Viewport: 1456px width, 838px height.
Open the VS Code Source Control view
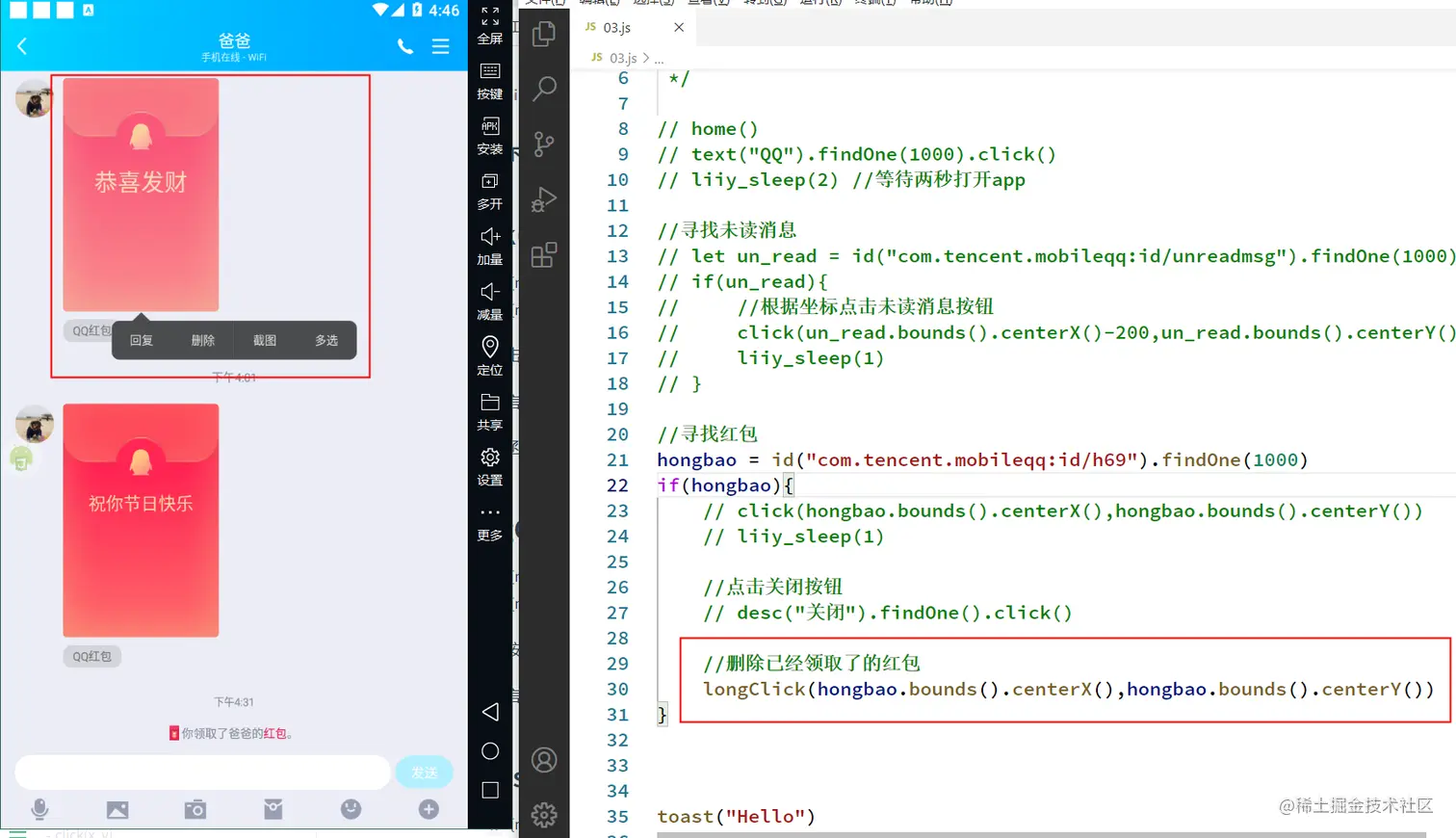544,144
